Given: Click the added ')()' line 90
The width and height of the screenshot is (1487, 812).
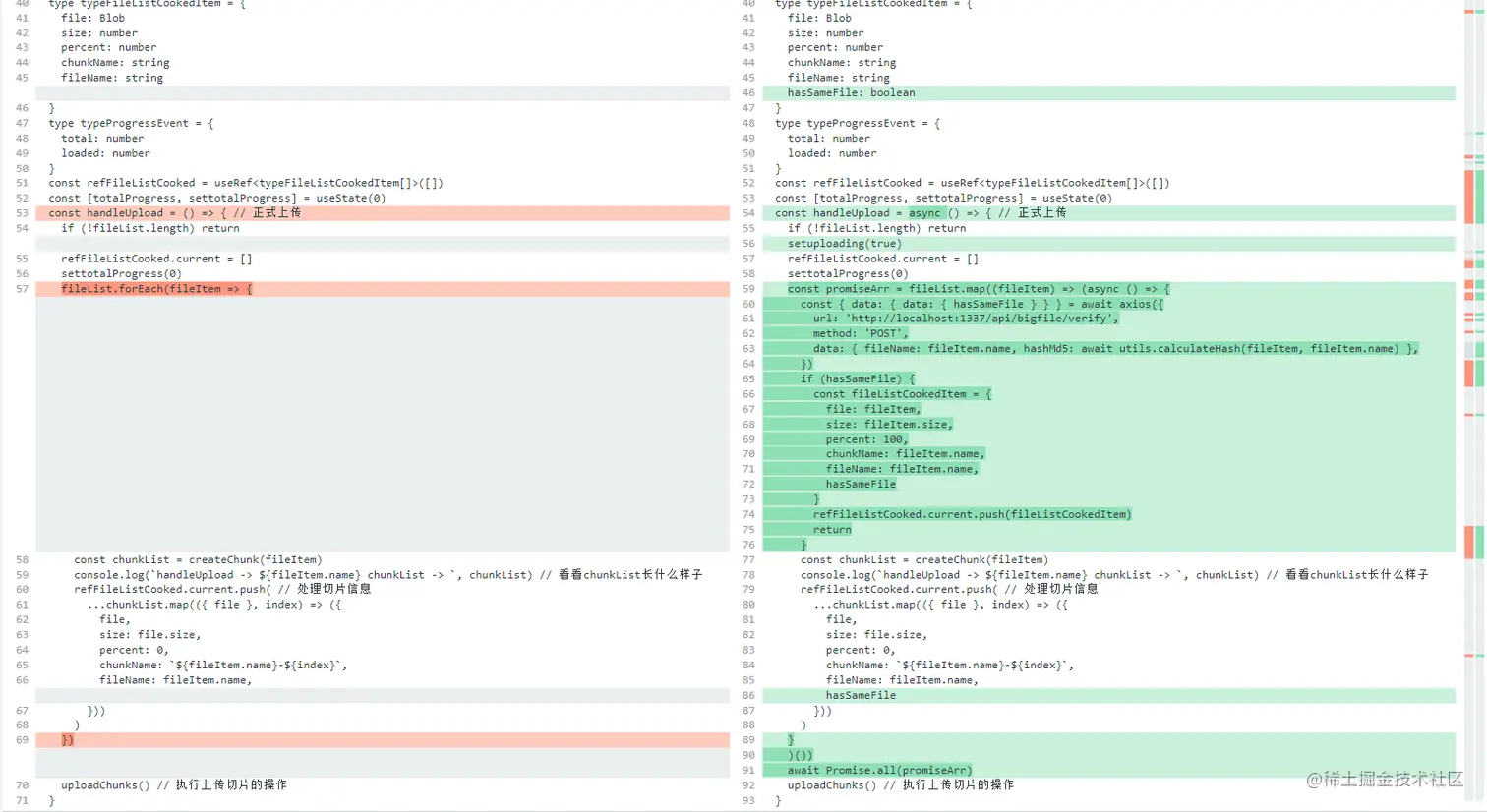Looking at the screenshot, I should [x=1108, y=755].
